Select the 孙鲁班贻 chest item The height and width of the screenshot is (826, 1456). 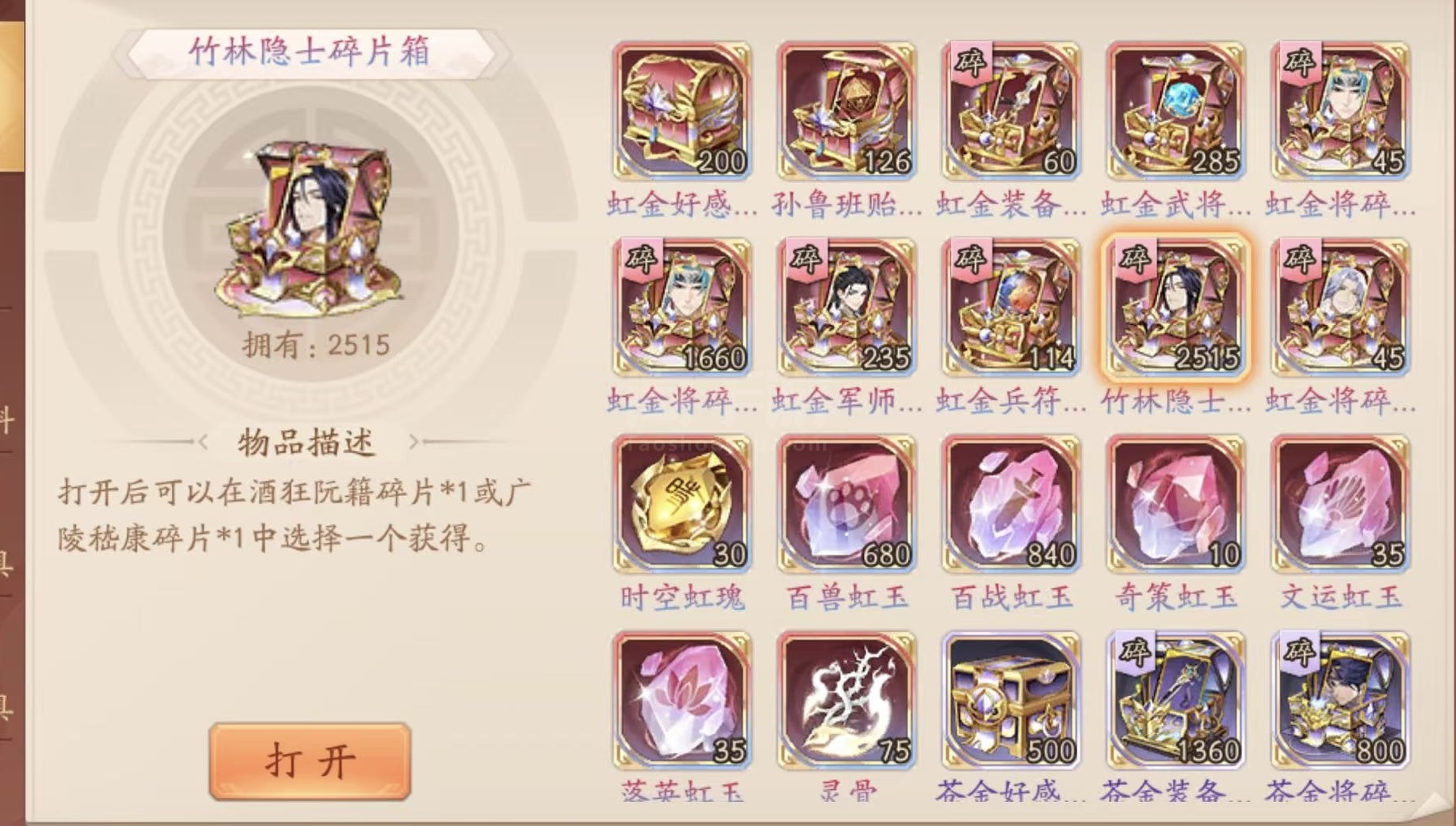coord(846,110)
